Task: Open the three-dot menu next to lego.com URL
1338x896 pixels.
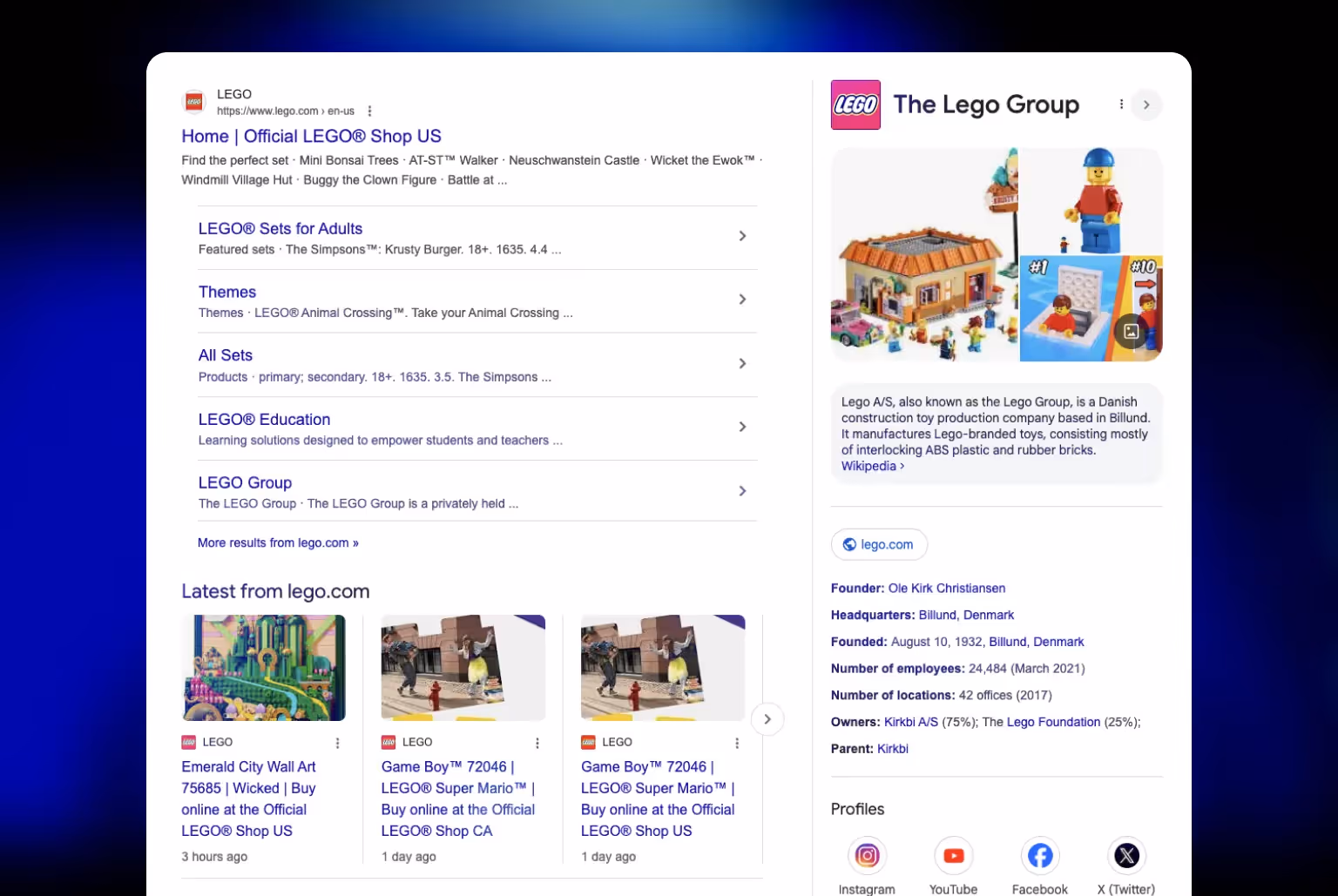Action: [369, 111]
